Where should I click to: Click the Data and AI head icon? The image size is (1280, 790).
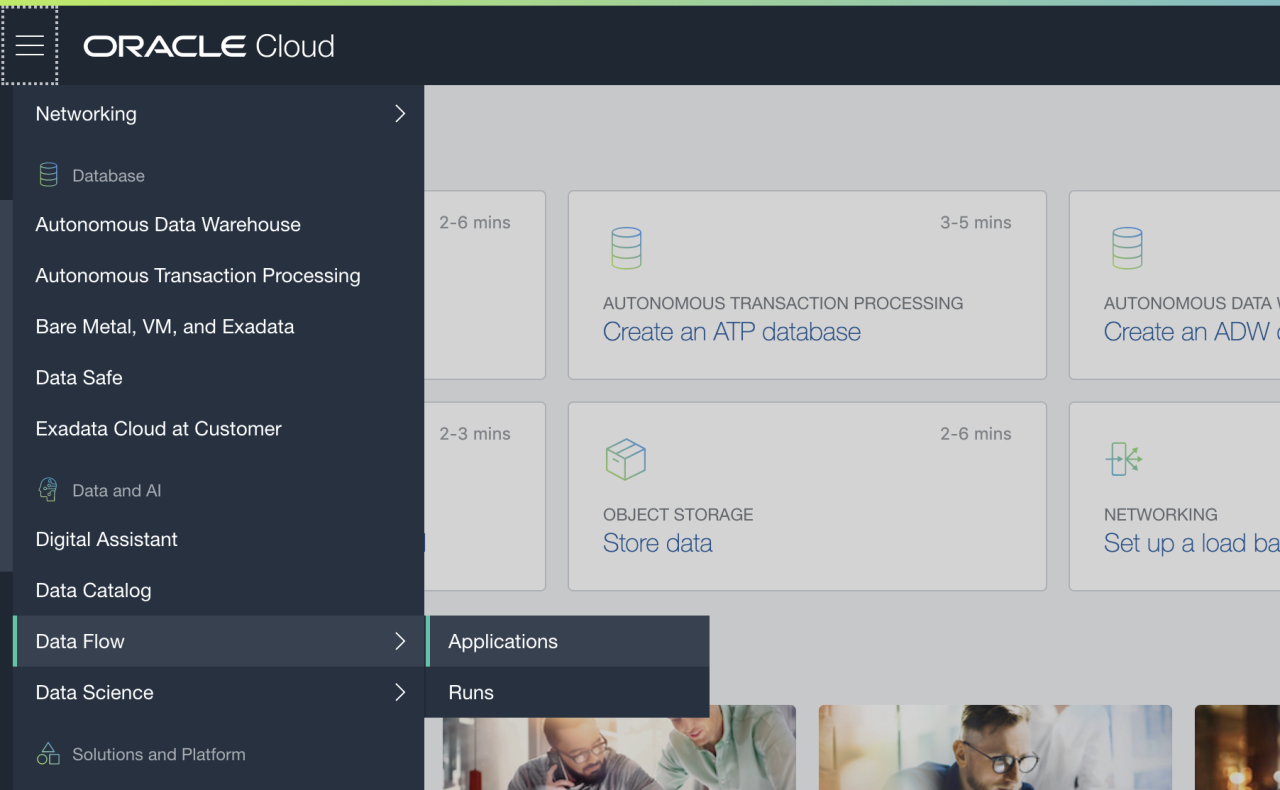pos(48,490)
